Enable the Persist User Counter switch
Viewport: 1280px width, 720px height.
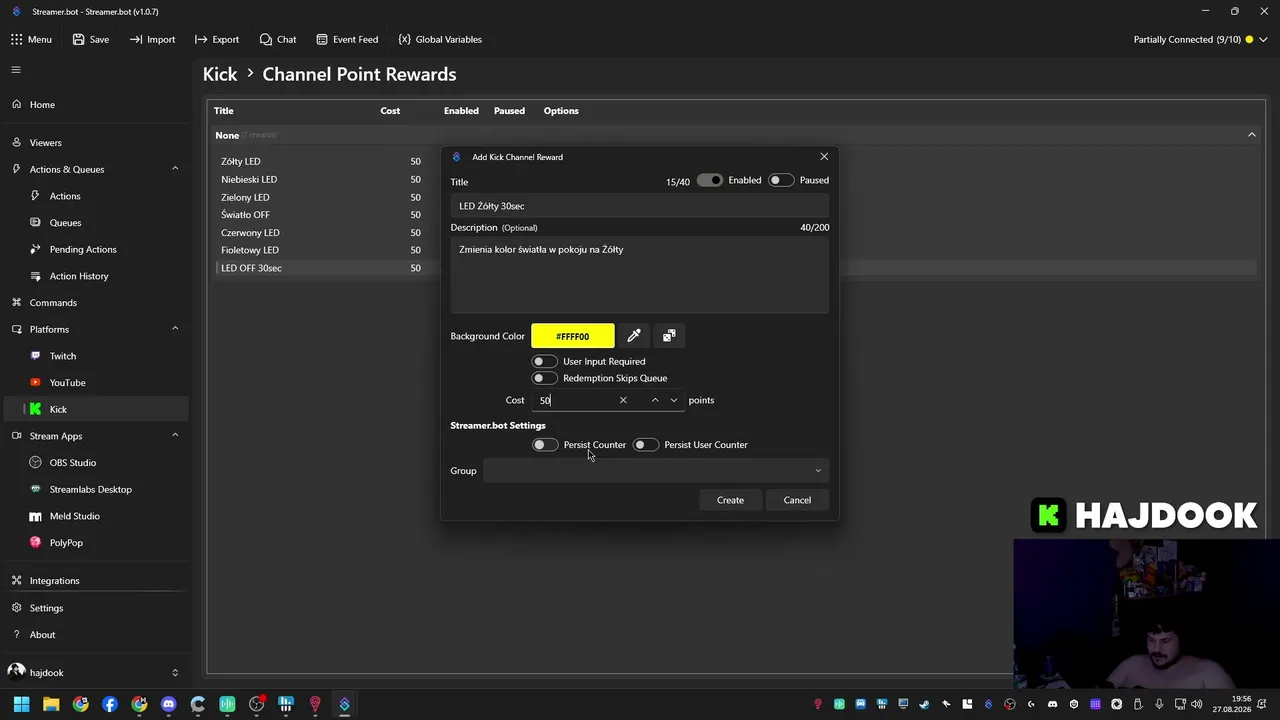pyautogui.click(x=646, y=445)
